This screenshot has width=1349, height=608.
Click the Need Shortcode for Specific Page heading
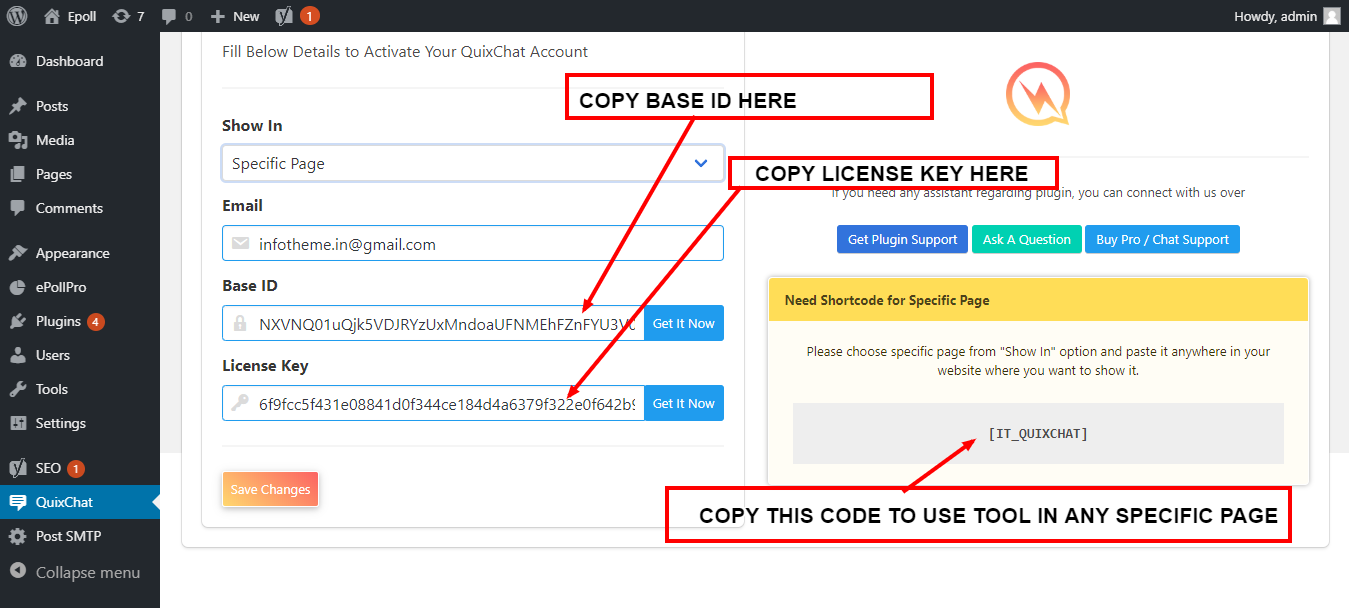pos(887,300)
